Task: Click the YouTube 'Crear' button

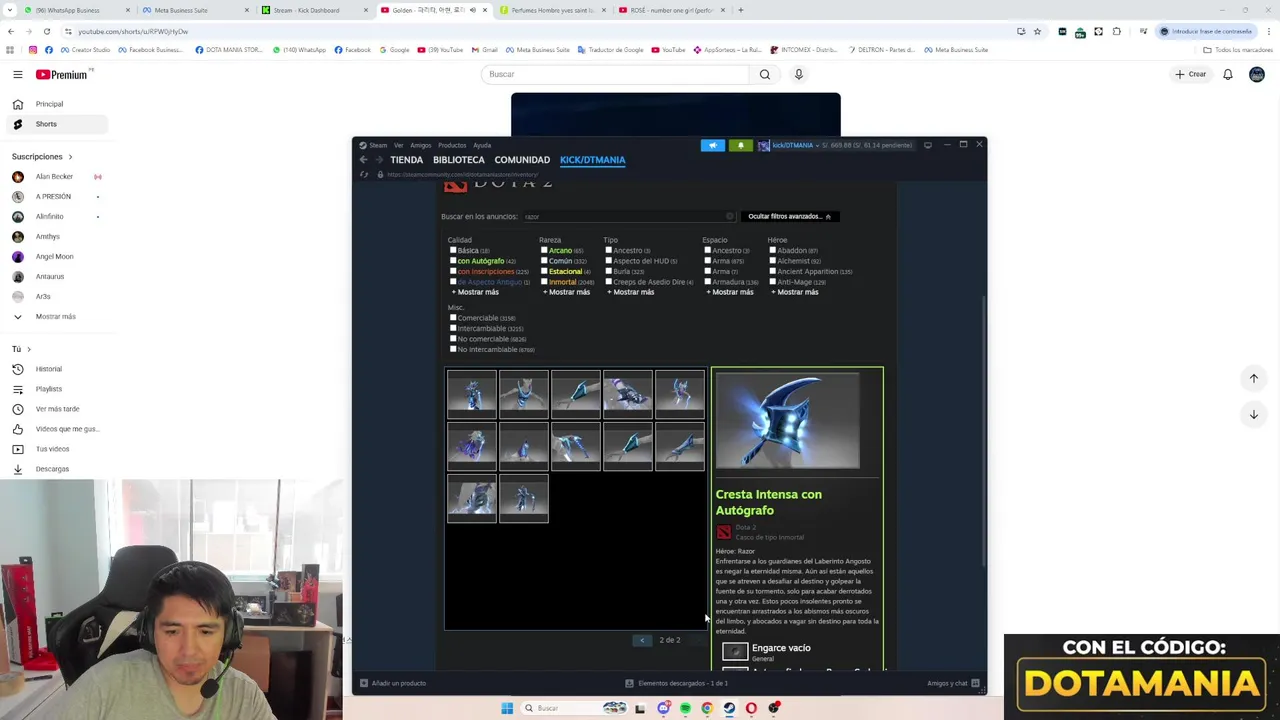Action: (x=1191, y=74)
